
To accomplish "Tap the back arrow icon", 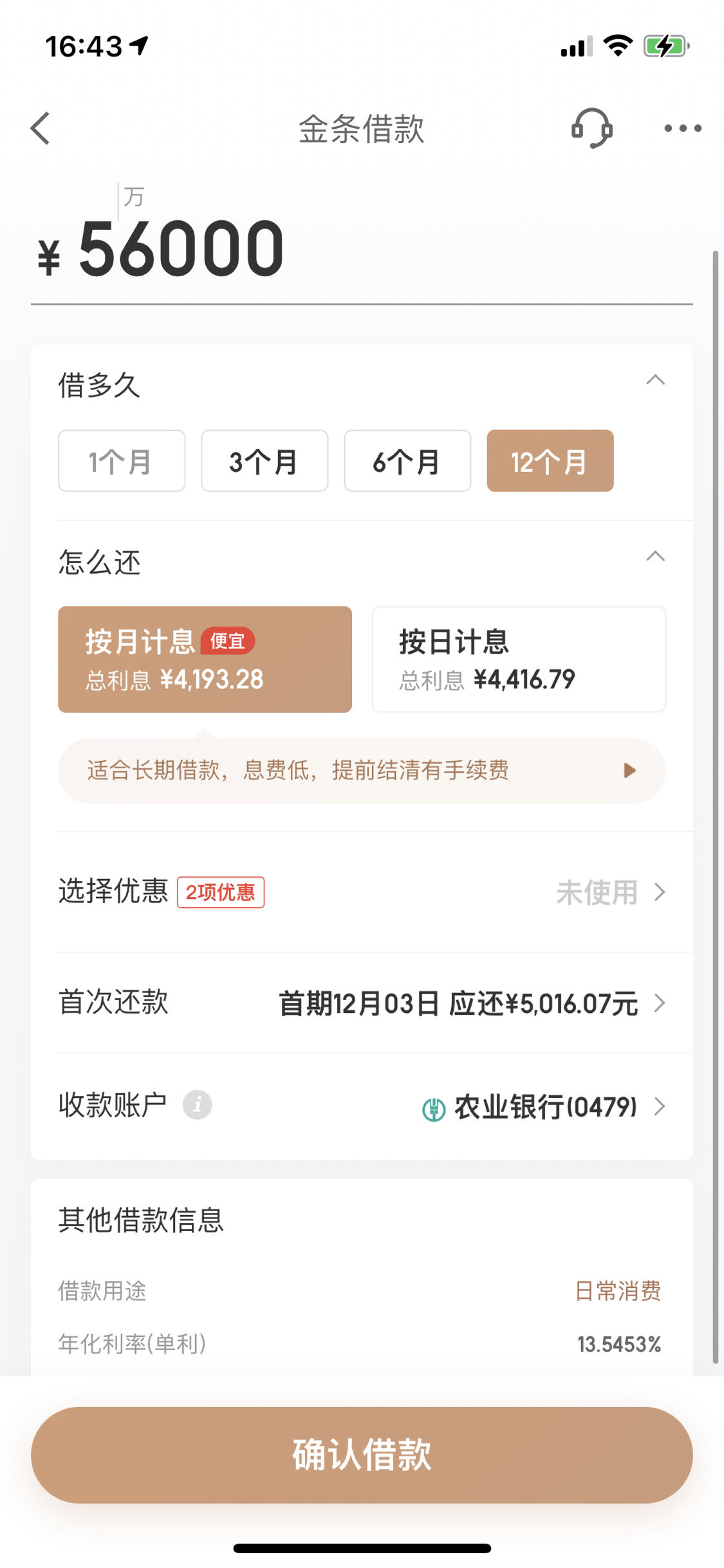I will [x=40, y=128].
